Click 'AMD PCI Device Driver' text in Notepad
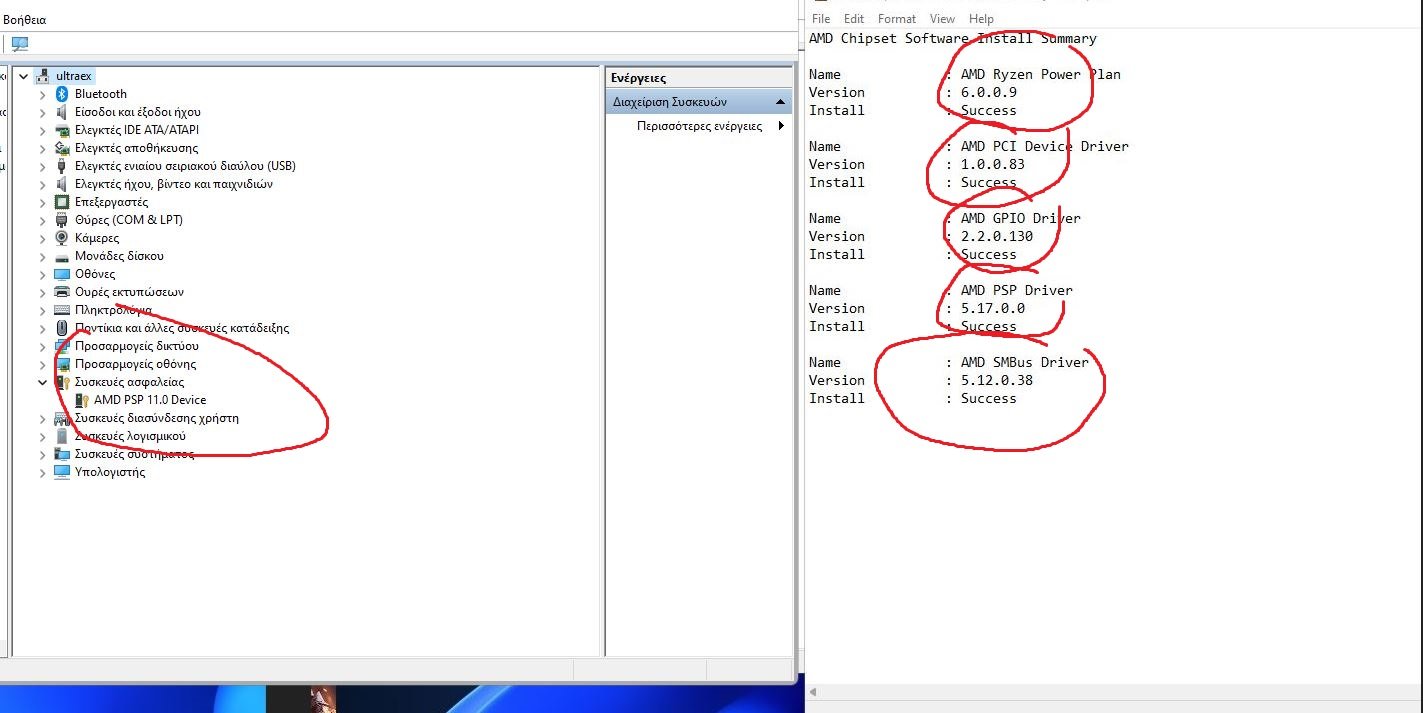Screen dimensions: 1423x713 point(1045,146)
